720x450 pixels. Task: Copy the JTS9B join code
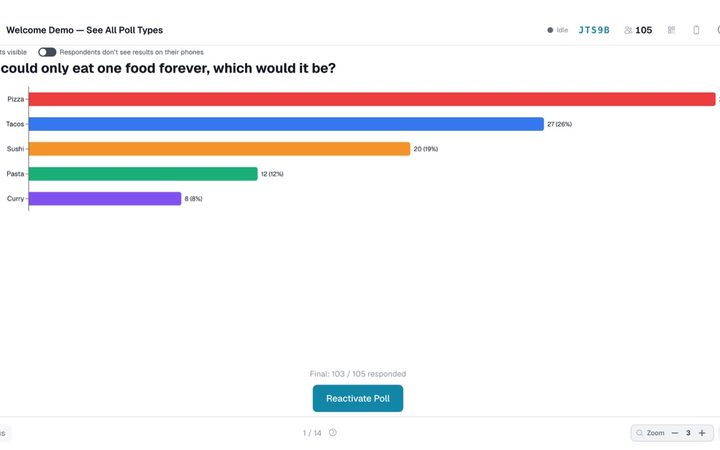[594, 30]
